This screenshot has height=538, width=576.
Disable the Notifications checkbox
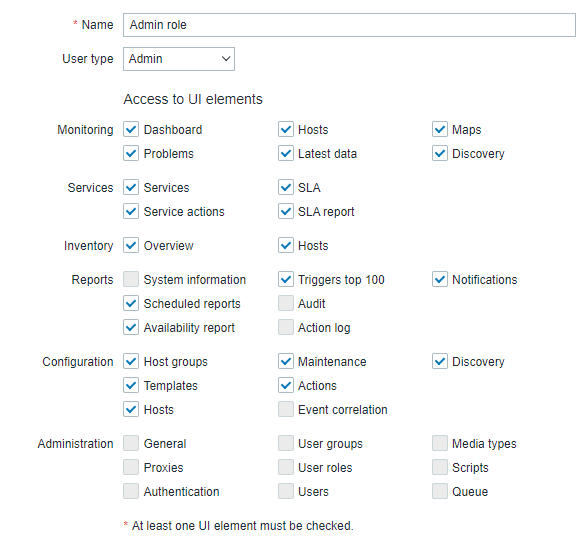click(440, 279)
